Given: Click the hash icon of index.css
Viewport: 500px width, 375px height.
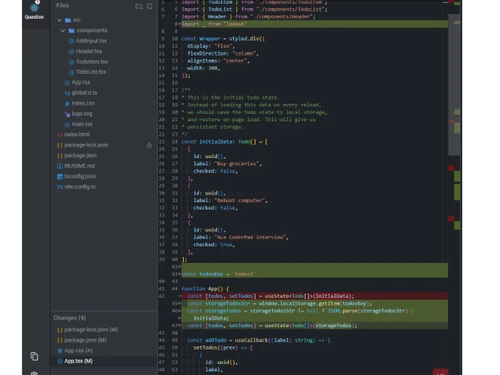Looking at the screenshot, I should point(67,103).
